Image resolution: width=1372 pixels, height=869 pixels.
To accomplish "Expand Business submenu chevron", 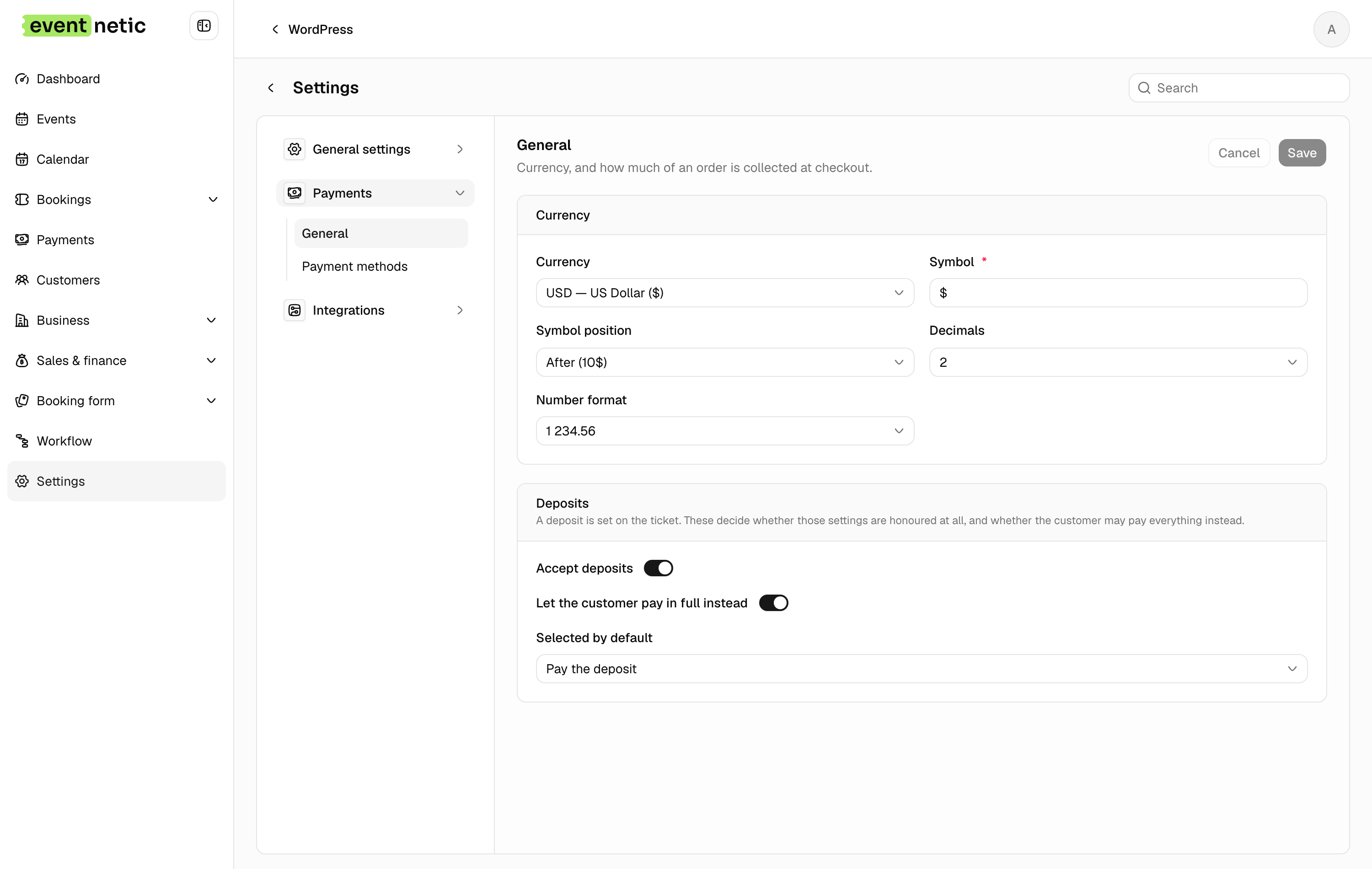I will (x=211, y=320).
